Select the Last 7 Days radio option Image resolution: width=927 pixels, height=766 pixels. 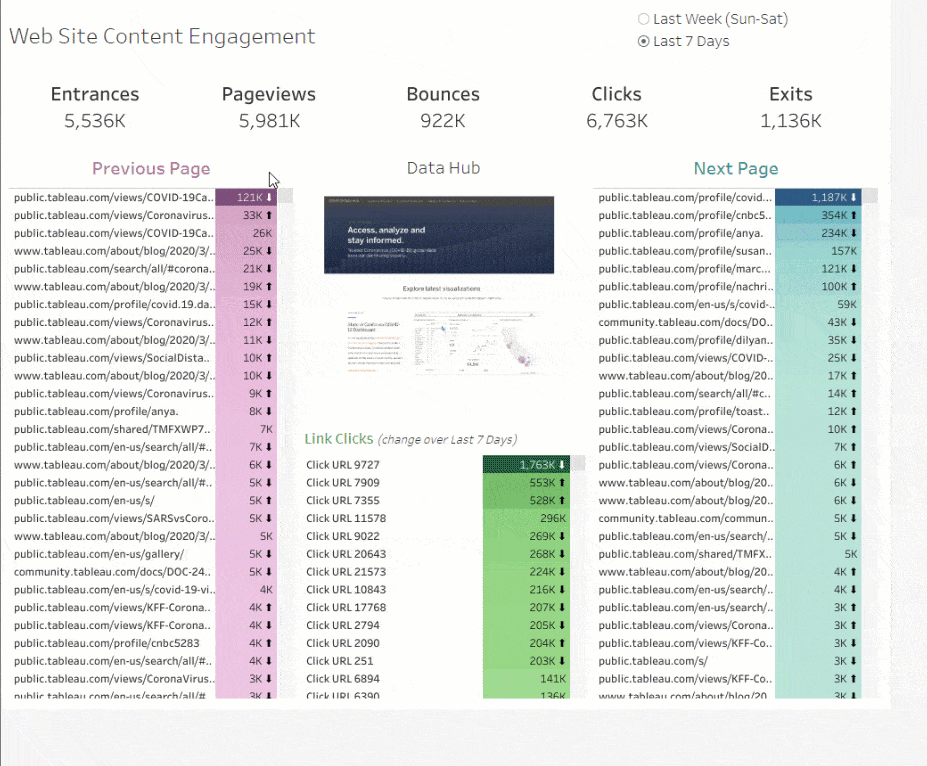pyautogui.click(x=644, y=41)
